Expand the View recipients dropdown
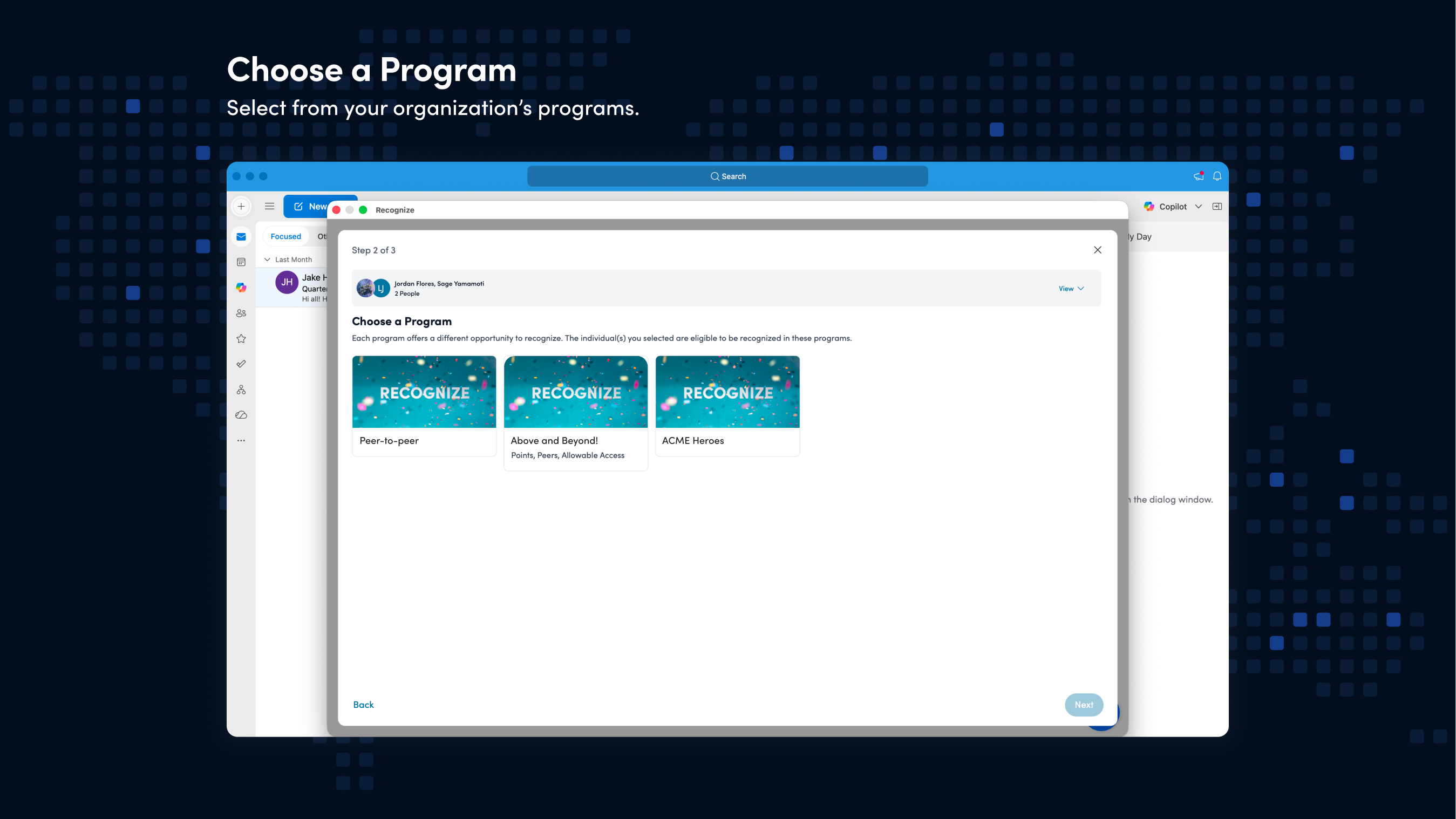 coord(1071,288)
